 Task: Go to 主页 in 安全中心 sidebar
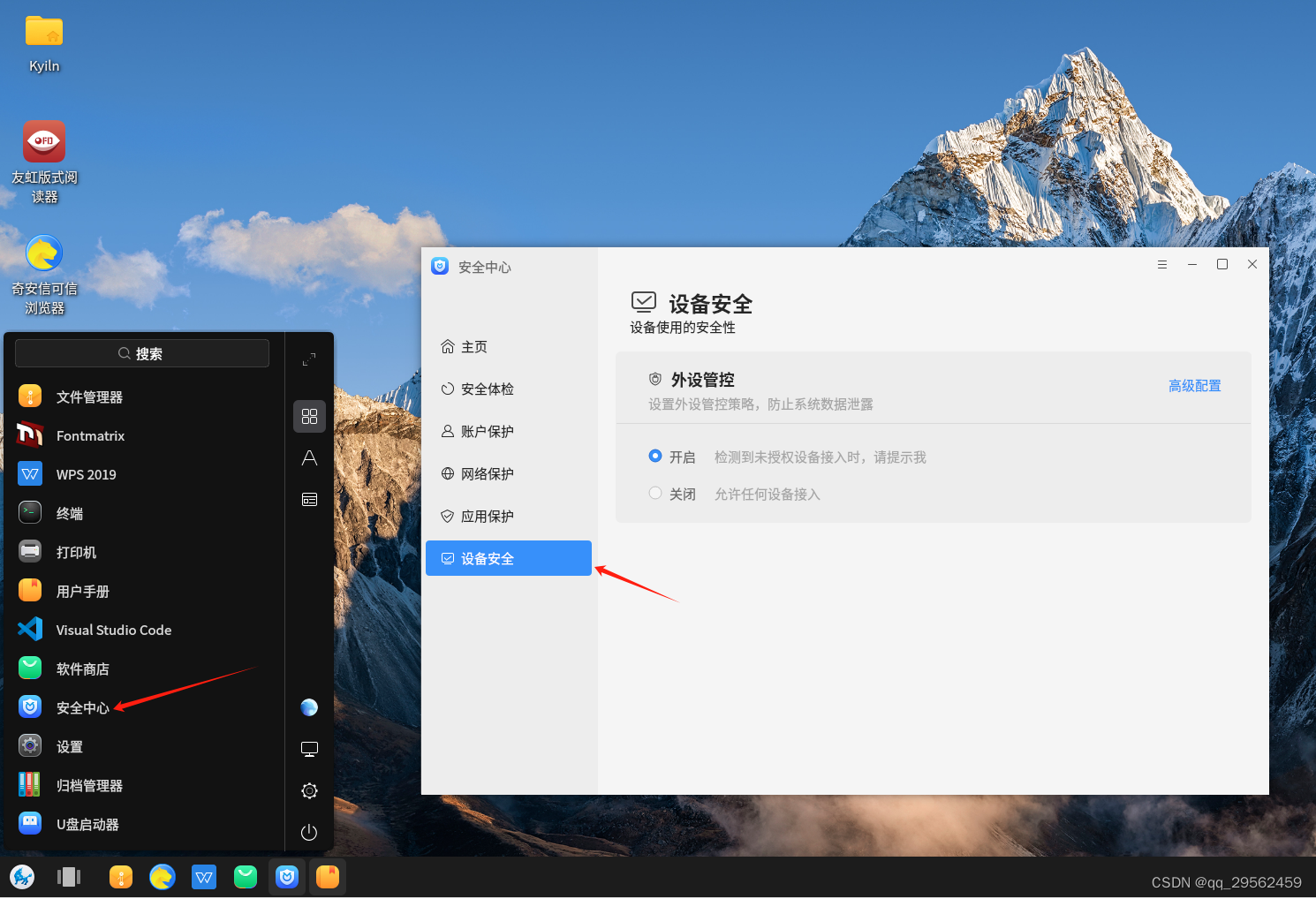[x=509, y=346]
